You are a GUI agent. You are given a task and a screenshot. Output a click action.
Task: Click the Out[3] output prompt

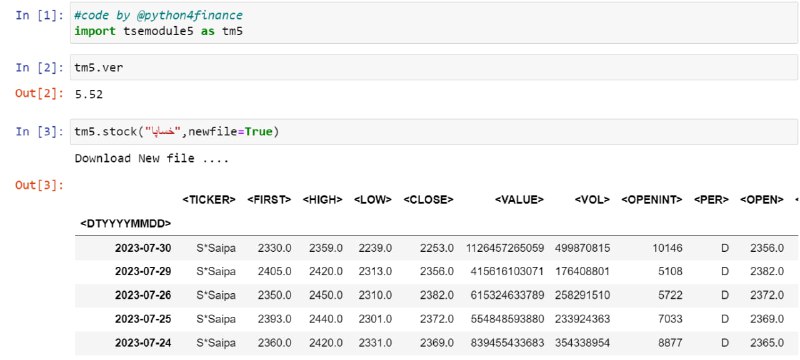coord(39,185)
